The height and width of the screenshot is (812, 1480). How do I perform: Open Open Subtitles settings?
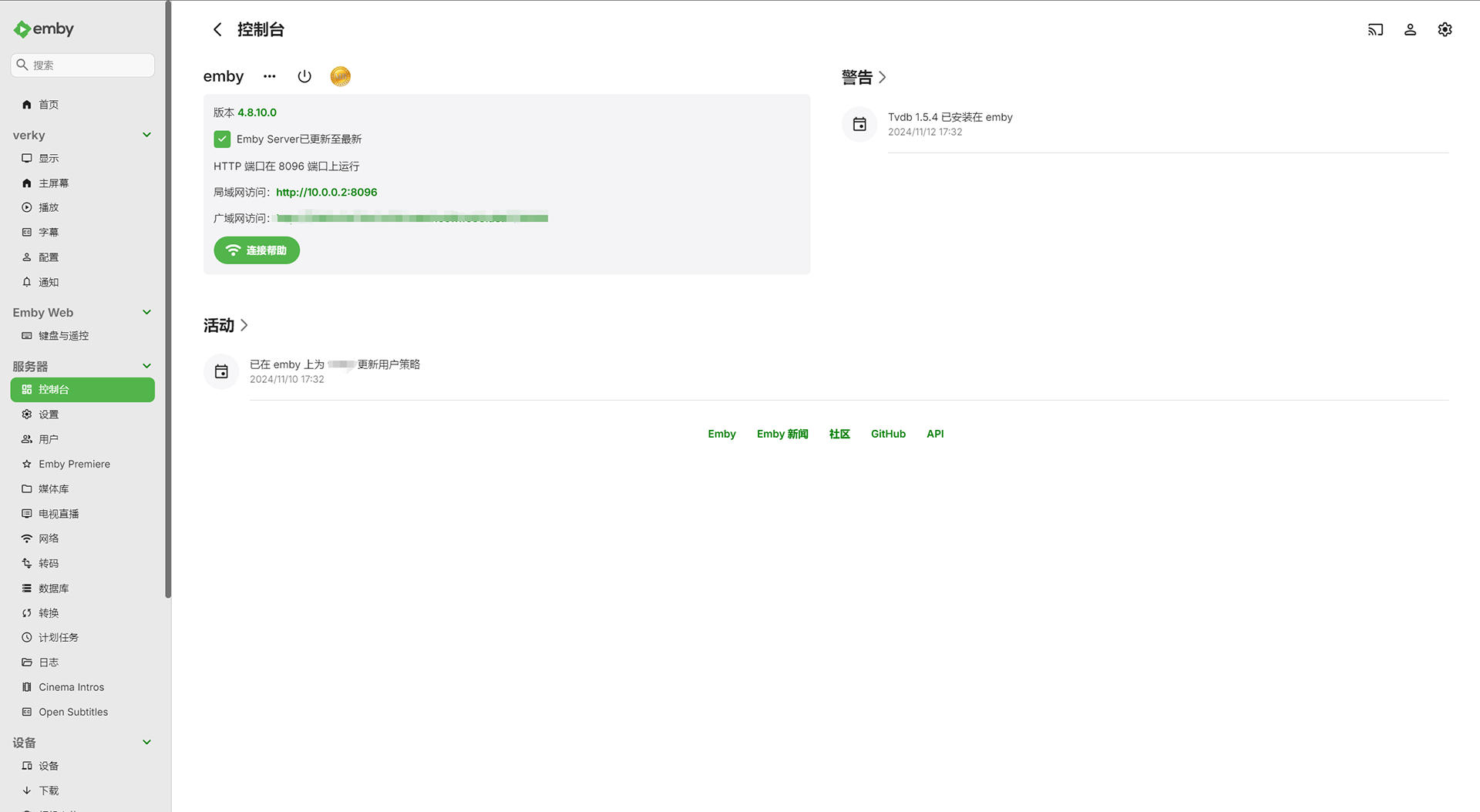pyautogui.click(x=82, y=712)
